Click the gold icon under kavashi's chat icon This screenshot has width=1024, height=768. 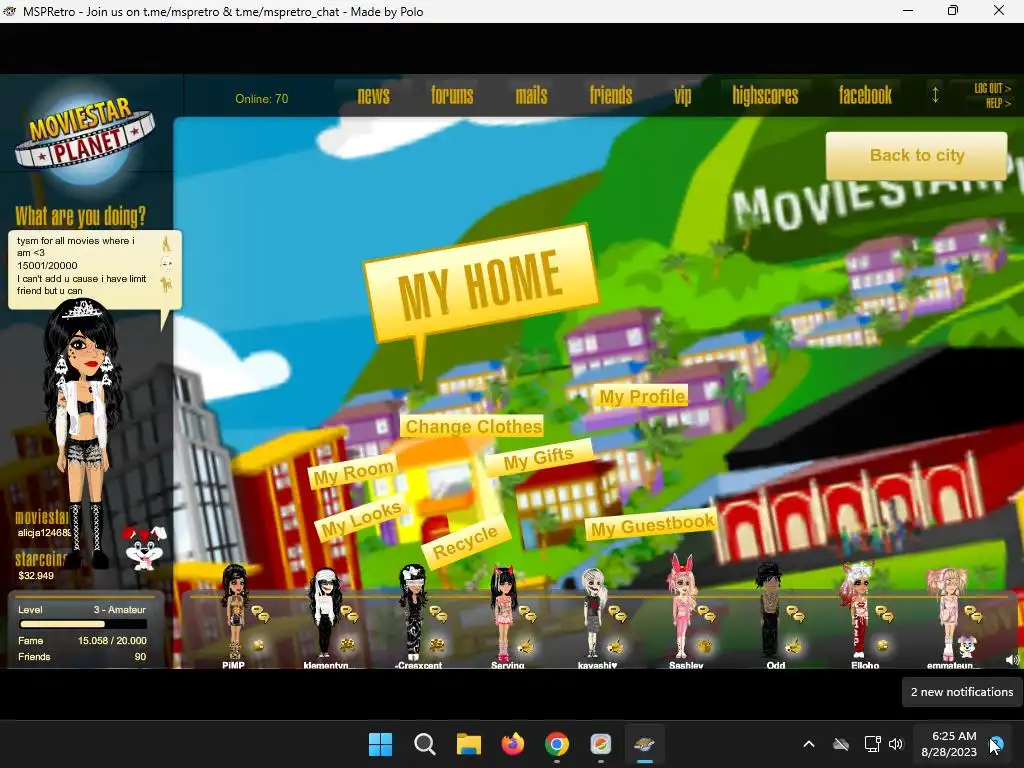point(615,646)
